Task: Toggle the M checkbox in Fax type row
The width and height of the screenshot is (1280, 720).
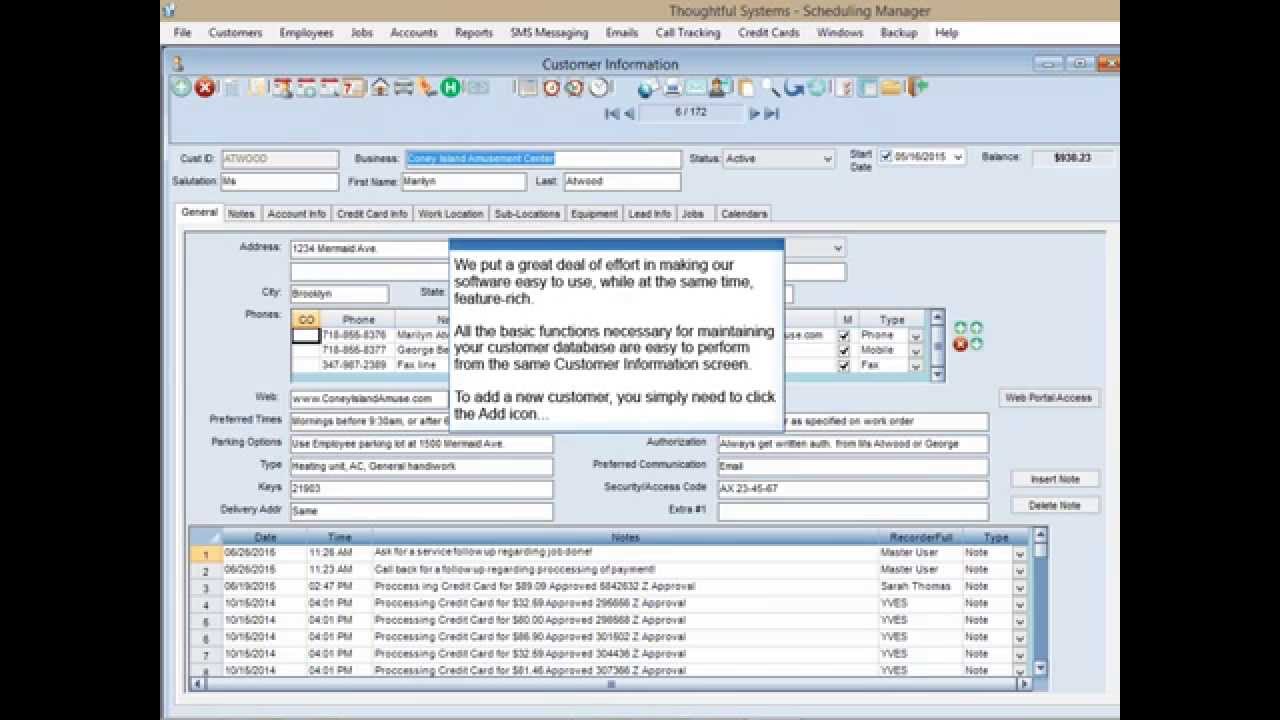Action: point(844,365)
